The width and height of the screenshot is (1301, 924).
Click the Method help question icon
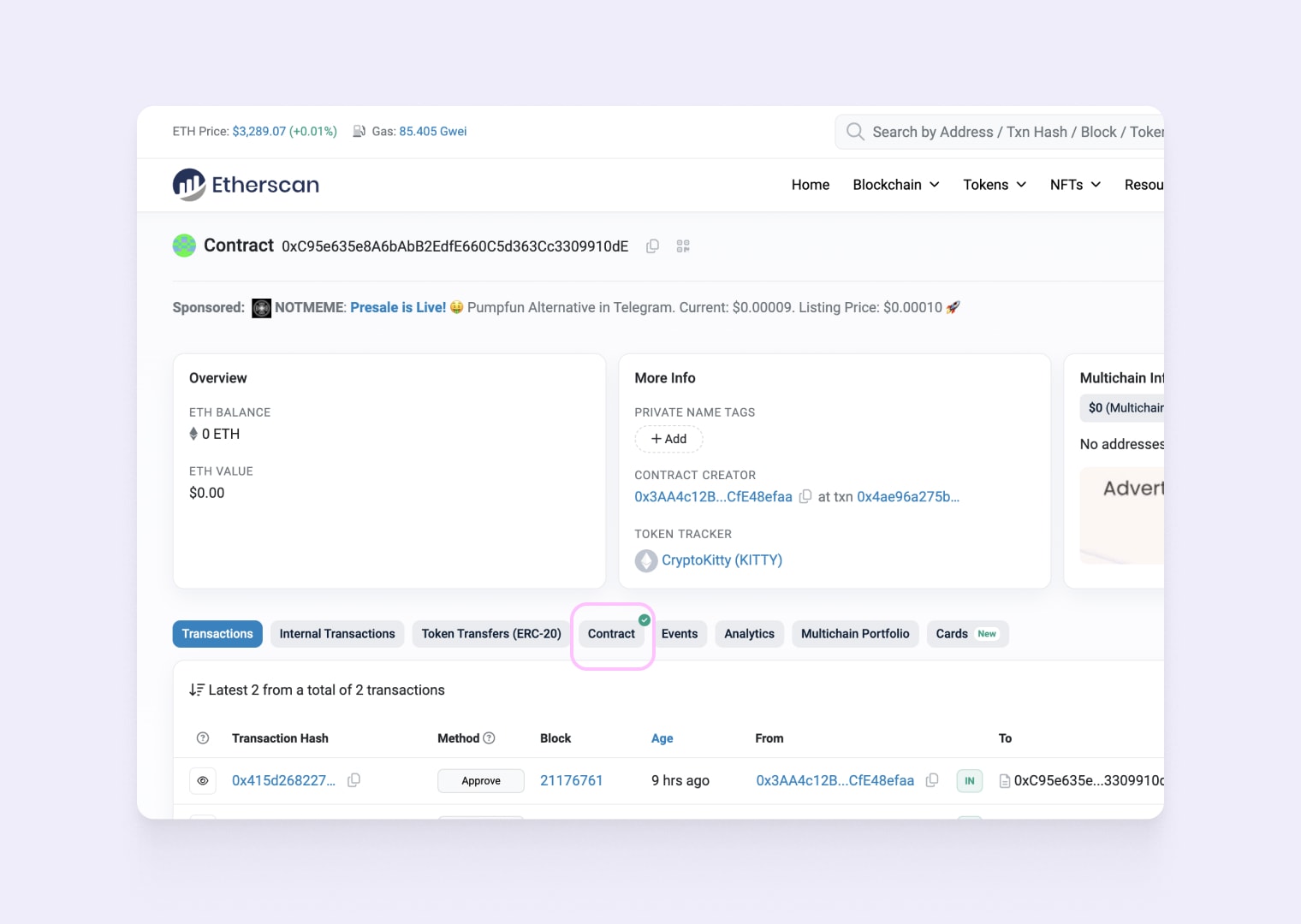tap(490, 738)
